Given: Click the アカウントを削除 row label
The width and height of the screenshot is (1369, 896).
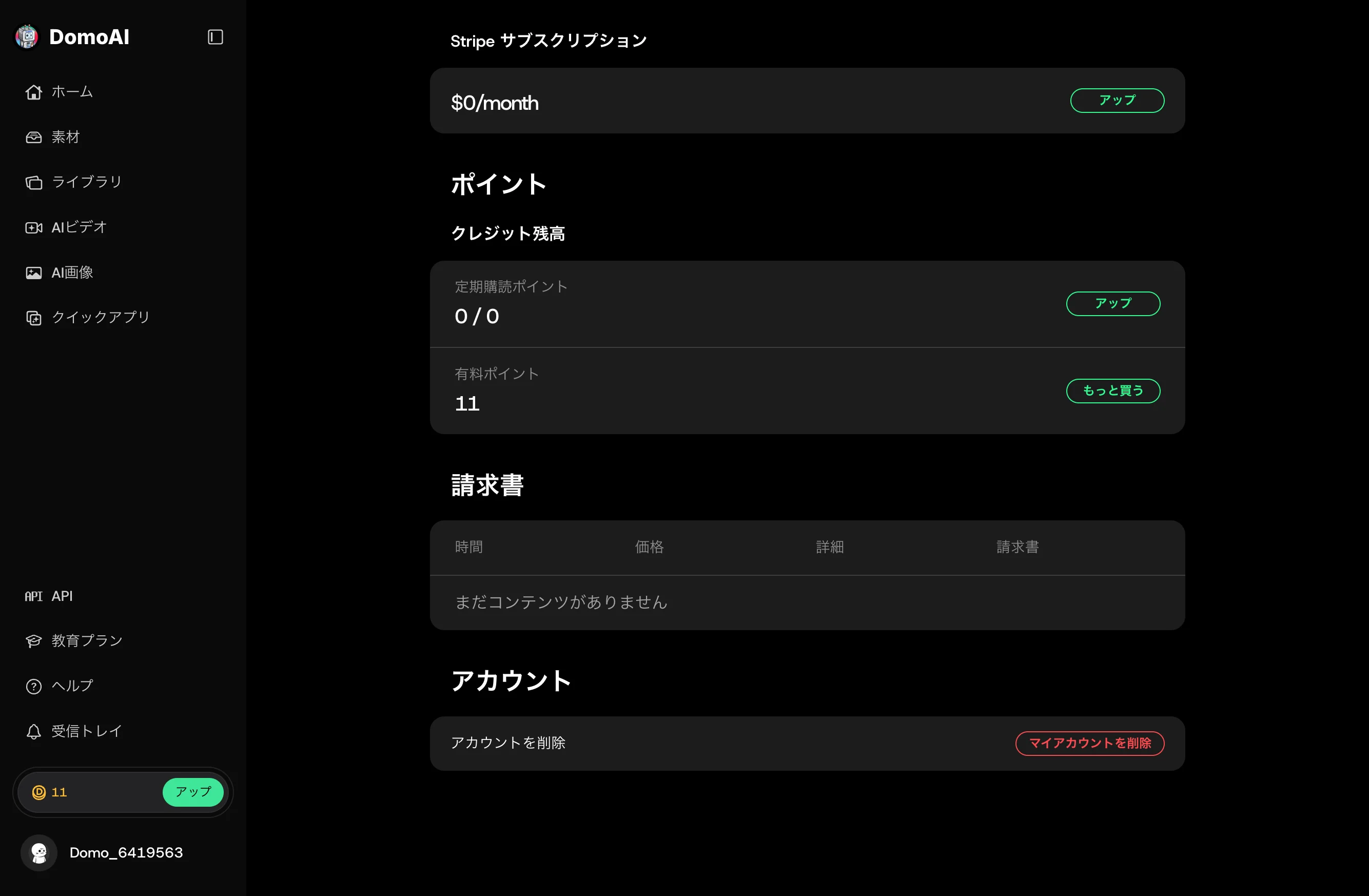Looking at the screenshot, I should tap(508, 744).
